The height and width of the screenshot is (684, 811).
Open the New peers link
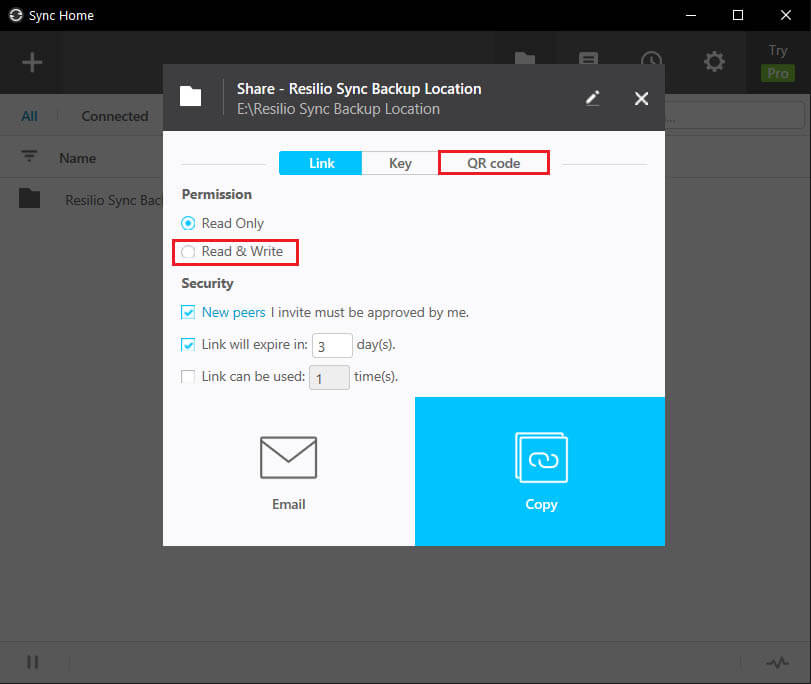(233, 313)
